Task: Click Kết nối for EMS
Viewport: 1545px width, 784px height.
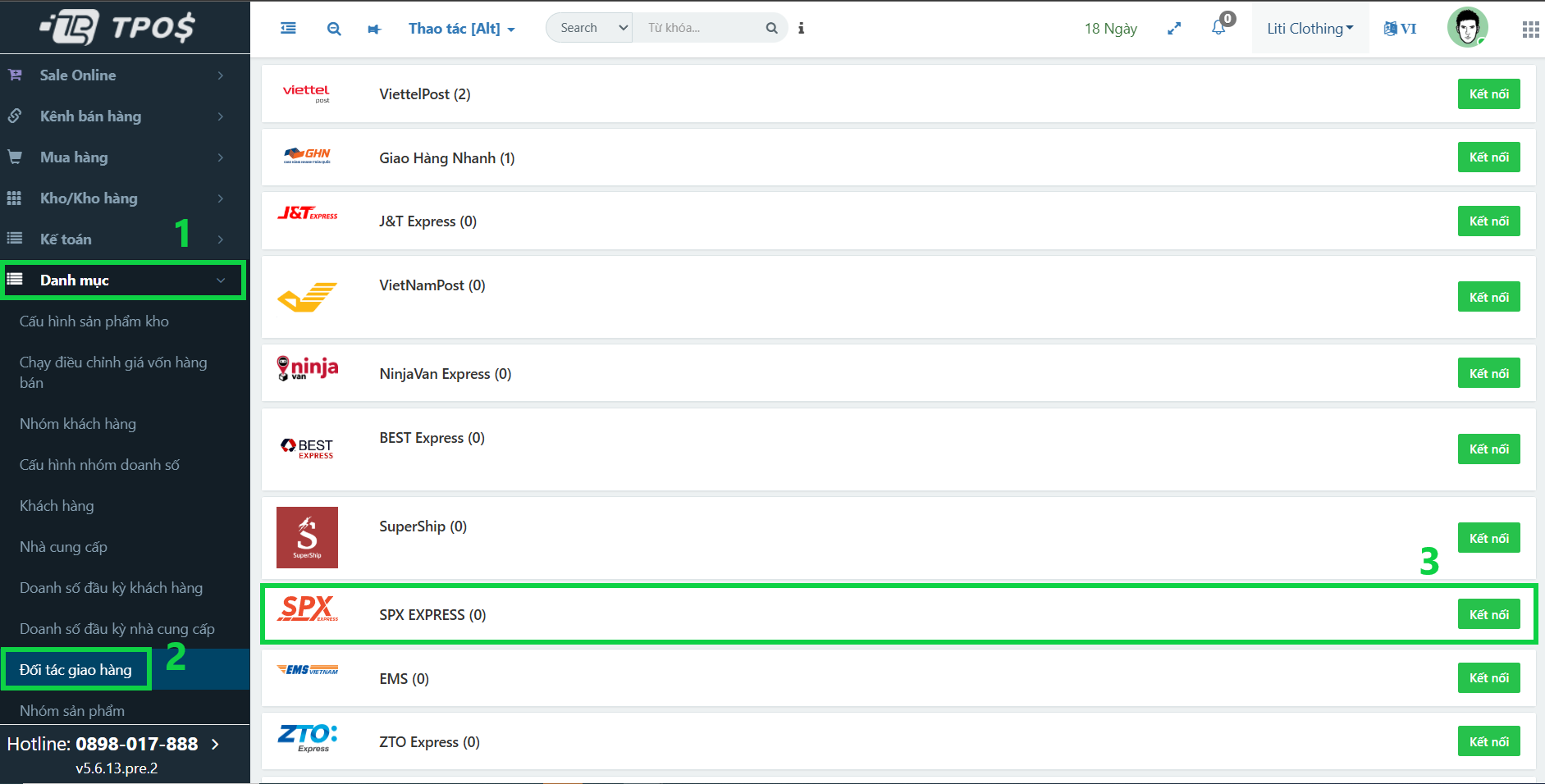Action: click(1488, 677)
